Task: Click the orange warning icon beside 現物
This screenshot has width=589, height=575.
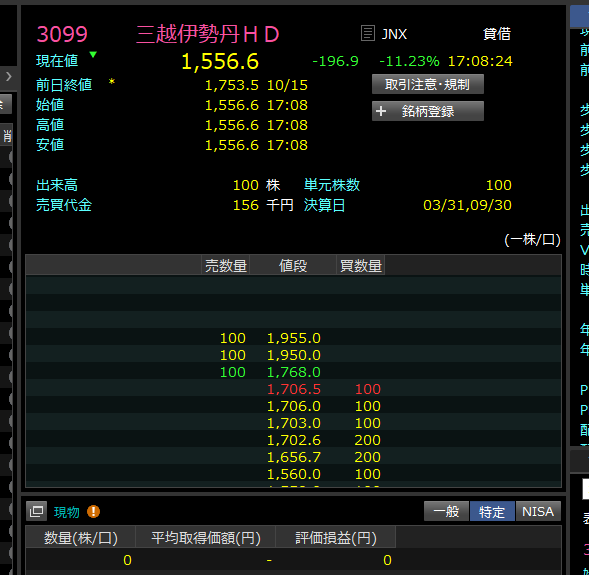Action: click(x=93, y=511)
